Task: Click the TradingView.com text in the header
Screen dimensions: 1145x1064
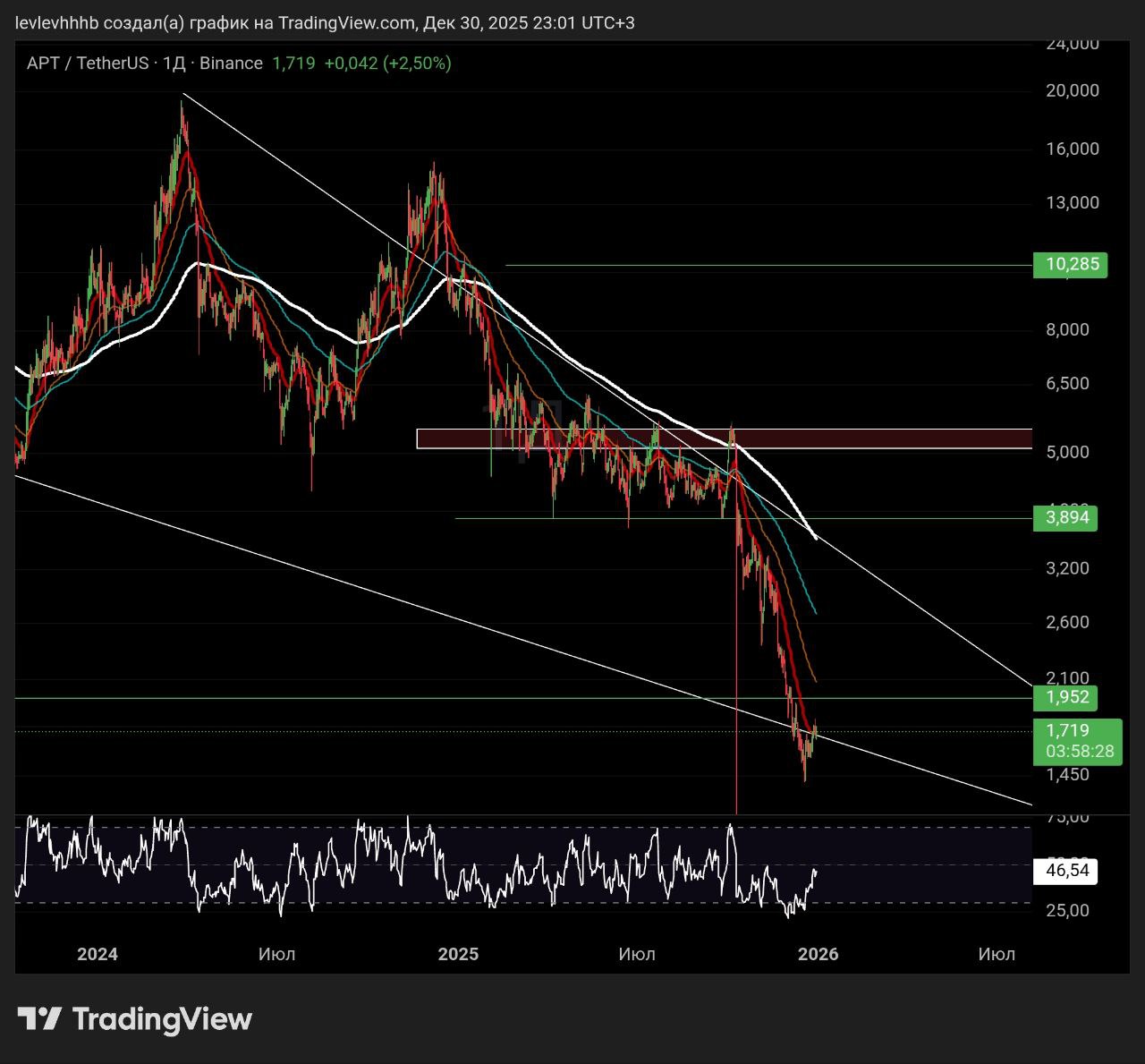Action: pos(346,23)
